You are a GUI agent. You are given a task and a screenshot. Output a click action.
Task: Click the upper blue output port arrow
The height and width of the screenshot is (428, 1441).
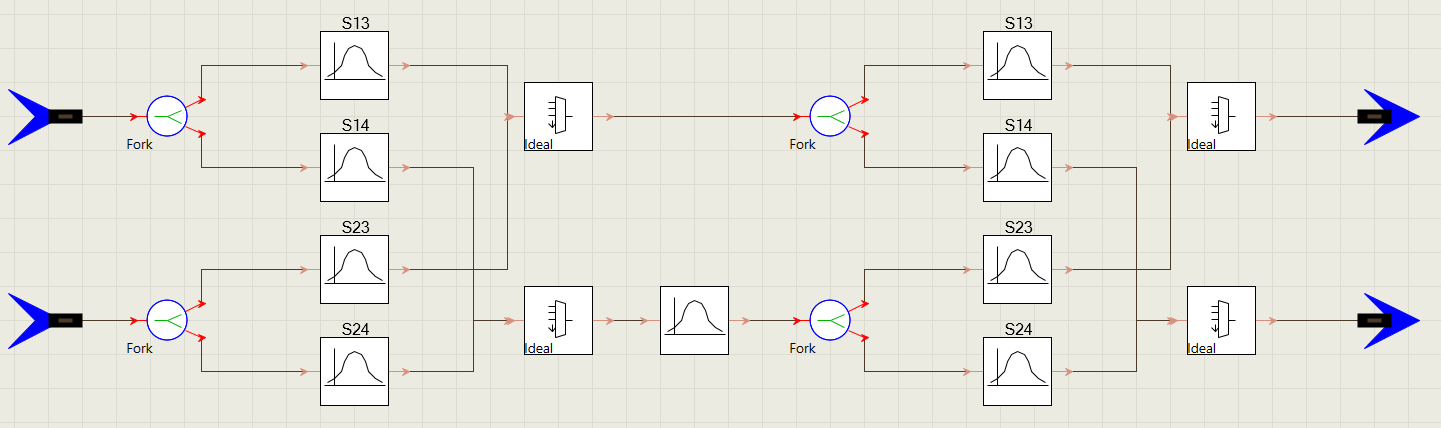pos(1388,117)
